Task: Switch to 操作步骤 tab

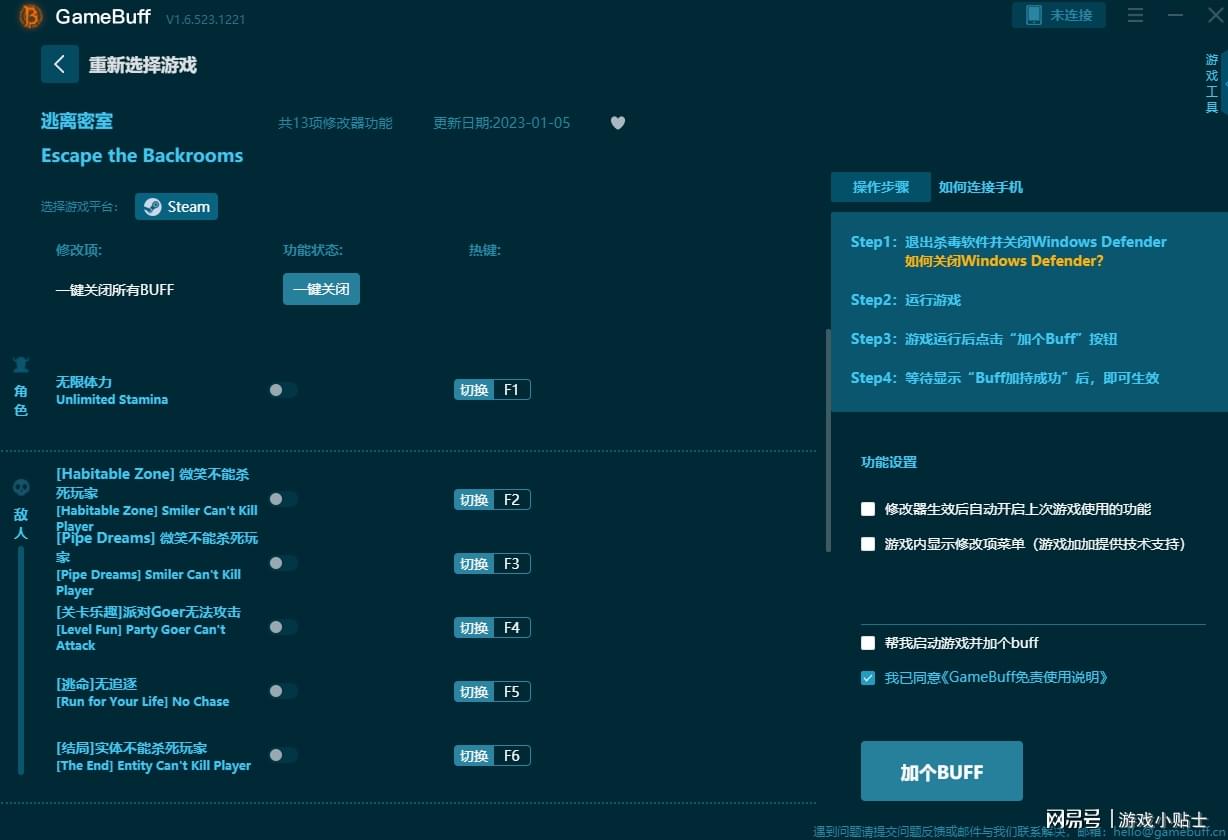Action: [881, 187]
